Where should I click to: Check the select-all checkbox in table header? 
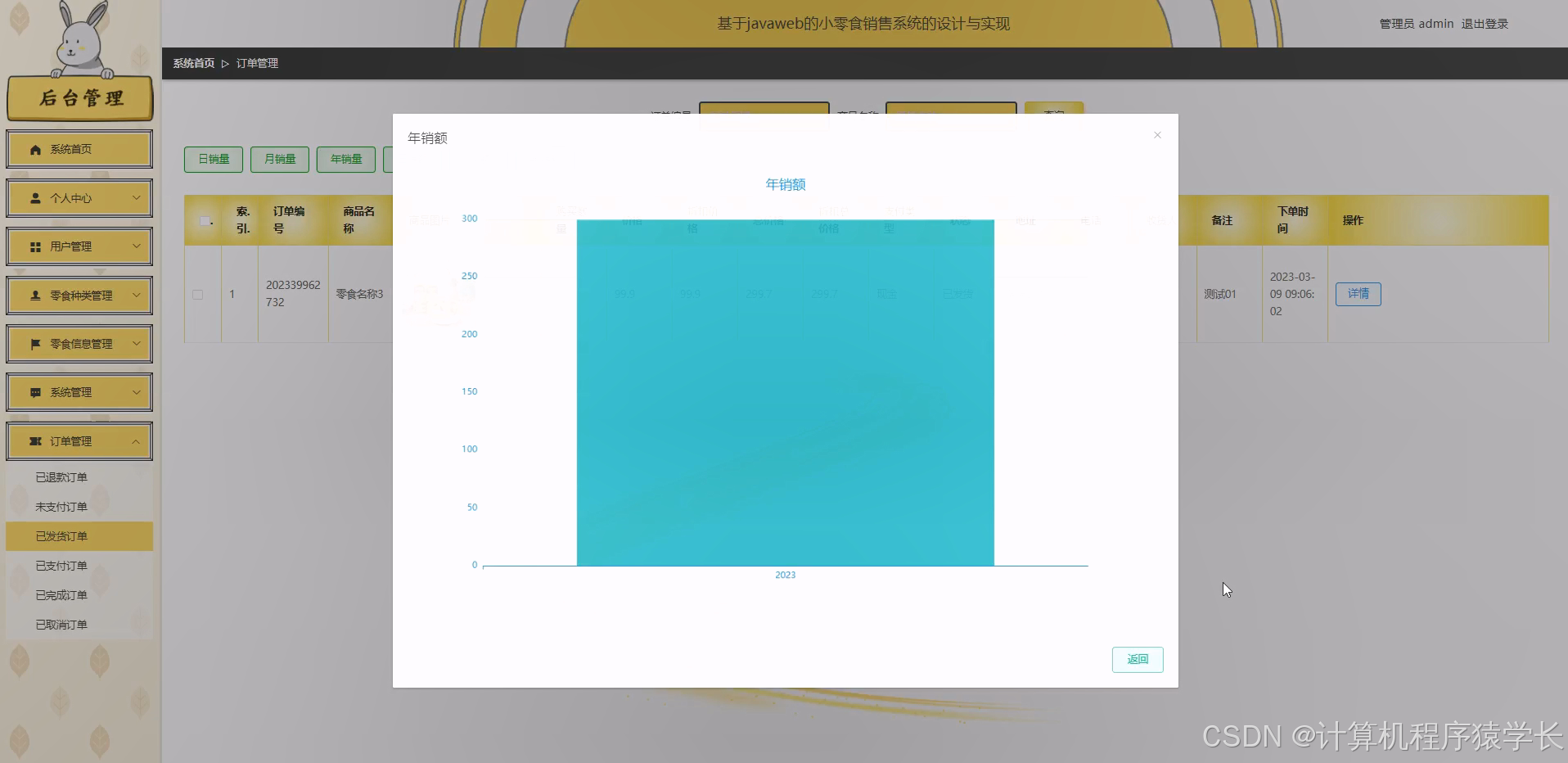(205, 219)
